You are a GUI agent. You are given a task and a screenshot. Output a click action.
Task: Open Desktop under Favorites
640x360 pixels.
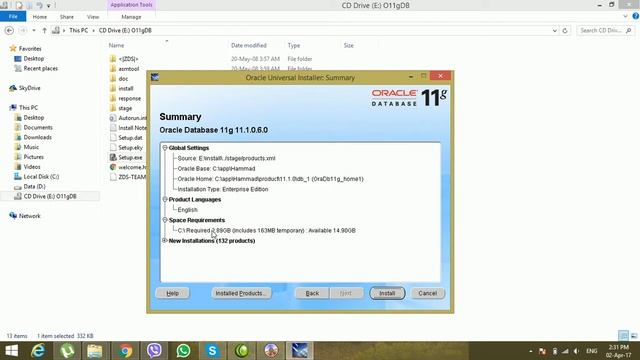33,59
